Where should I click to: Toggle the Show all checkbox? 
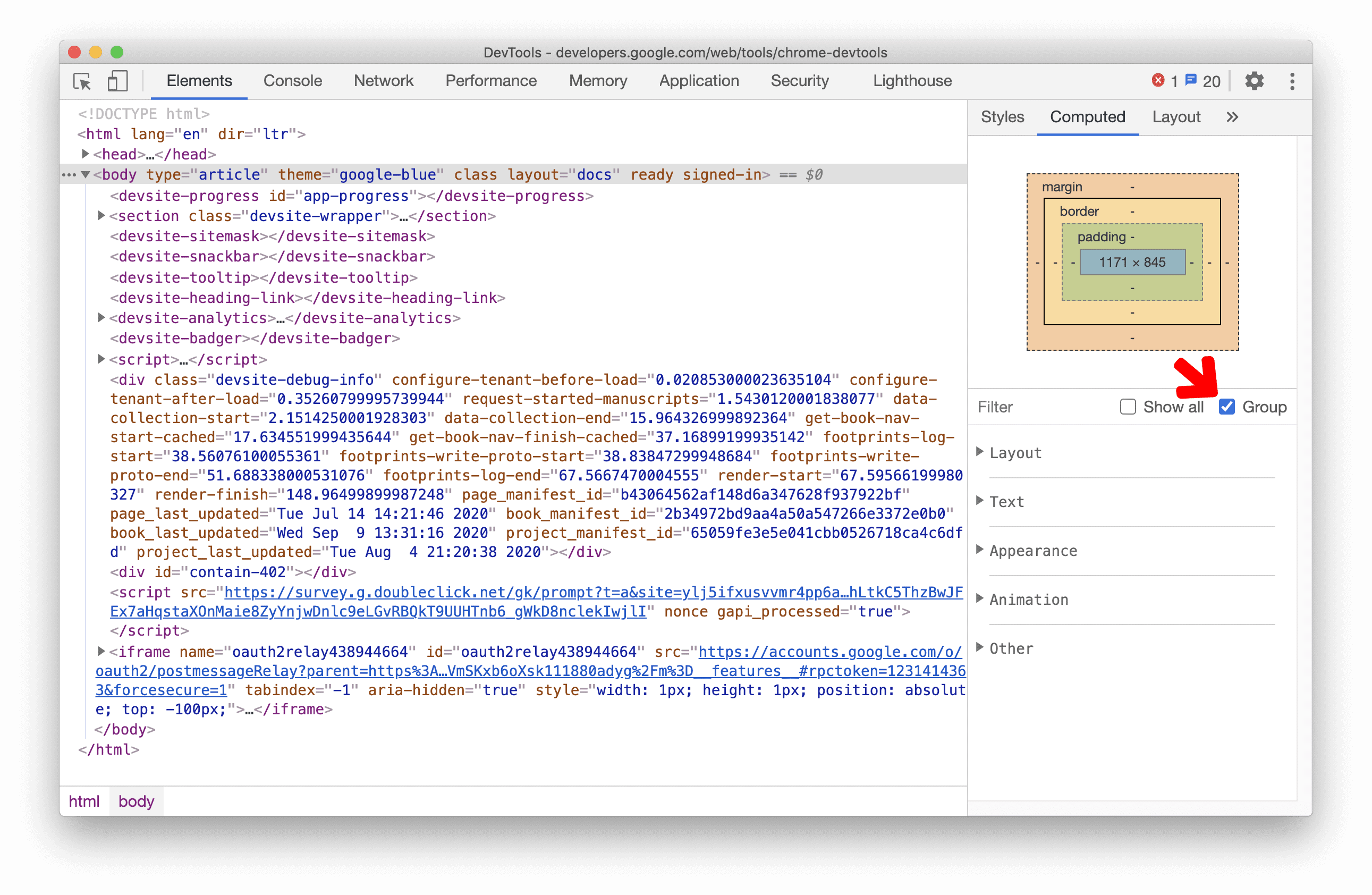point(1127,407)
